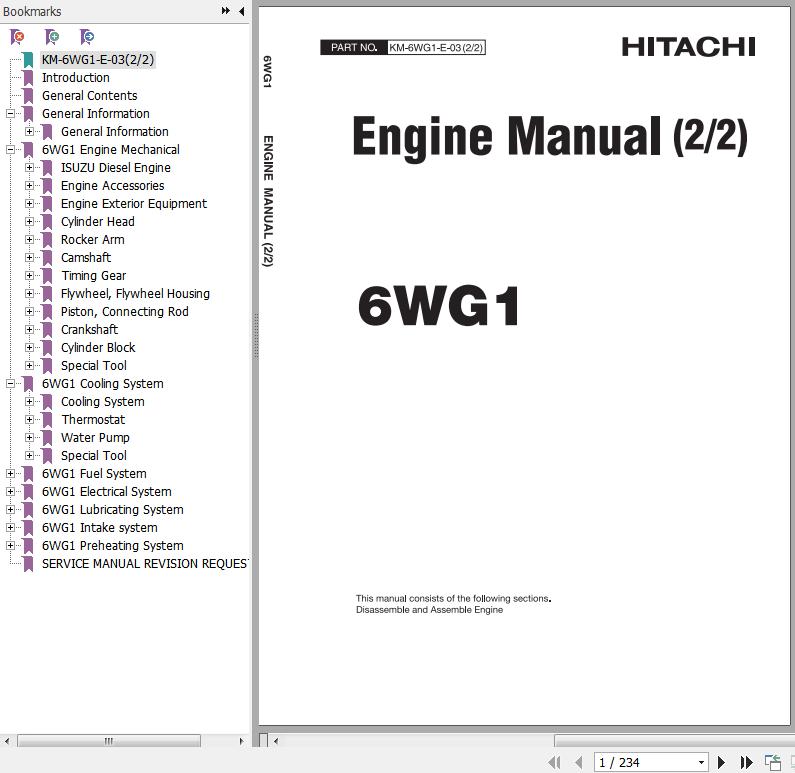Click the bookmarks panel horizontal scrollbar

[108, 741]
